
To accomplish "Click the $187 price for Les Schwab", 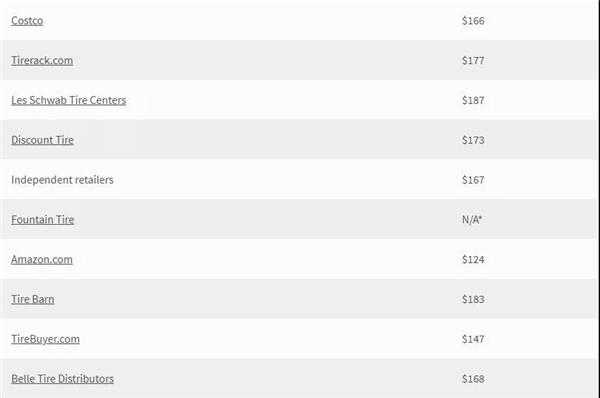I will [x=473, y=100].
